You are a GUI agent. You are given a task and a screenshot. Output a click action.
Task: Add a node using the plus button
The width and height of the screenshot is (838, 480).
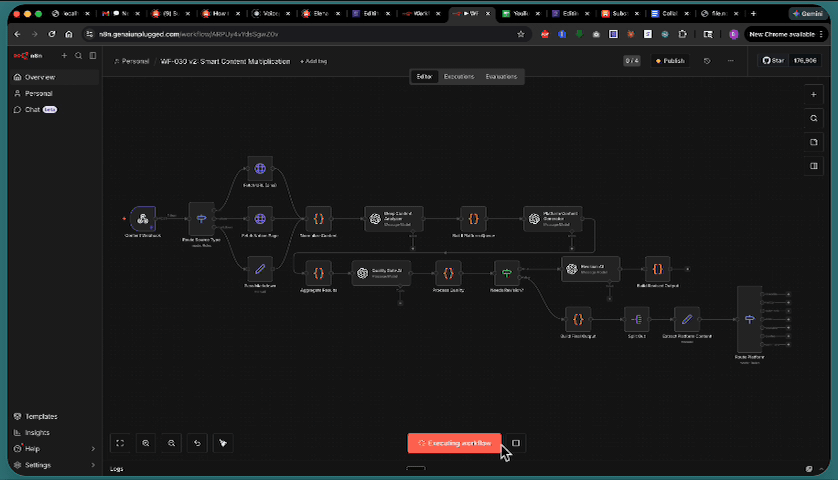click(813, 95)
